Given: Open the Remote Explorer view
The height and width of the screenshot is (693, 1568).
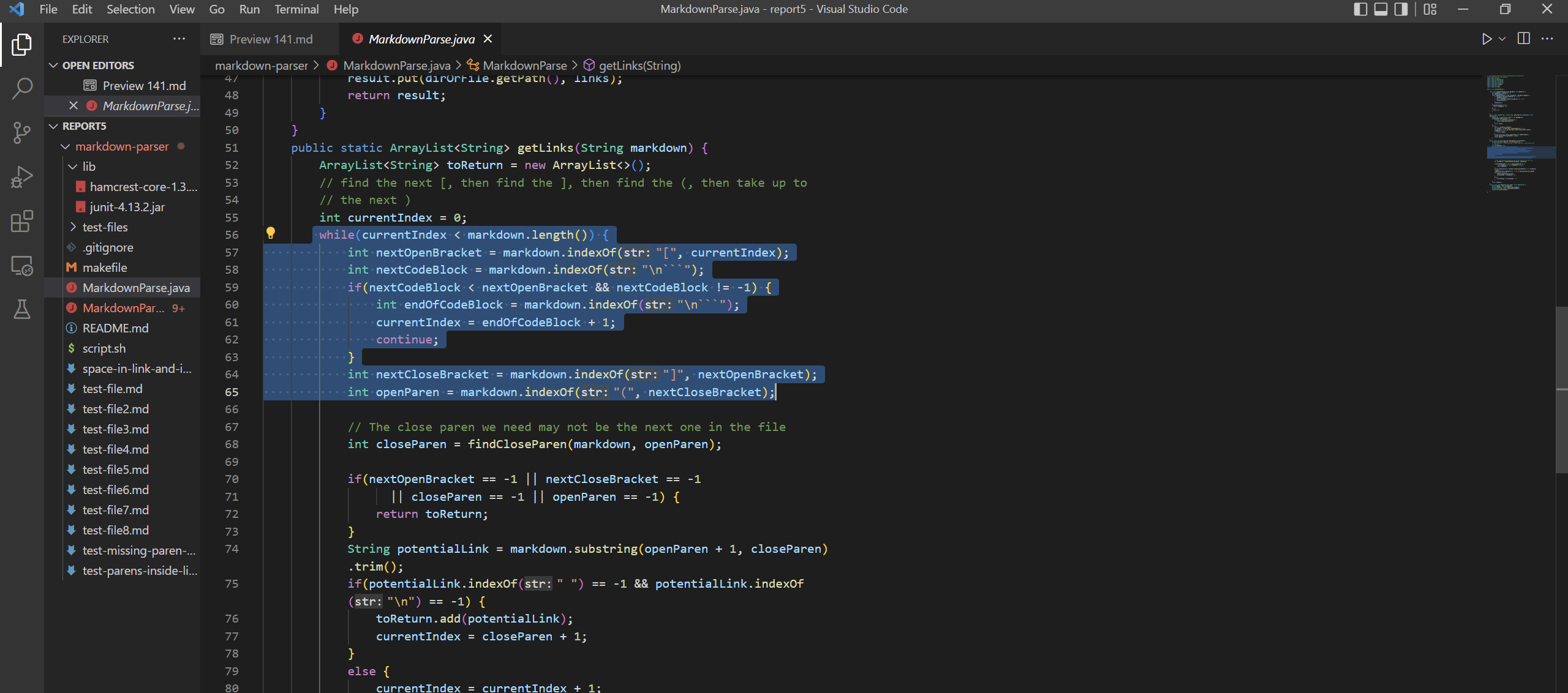Looking at the screenshot, I should tap(22, 266).
